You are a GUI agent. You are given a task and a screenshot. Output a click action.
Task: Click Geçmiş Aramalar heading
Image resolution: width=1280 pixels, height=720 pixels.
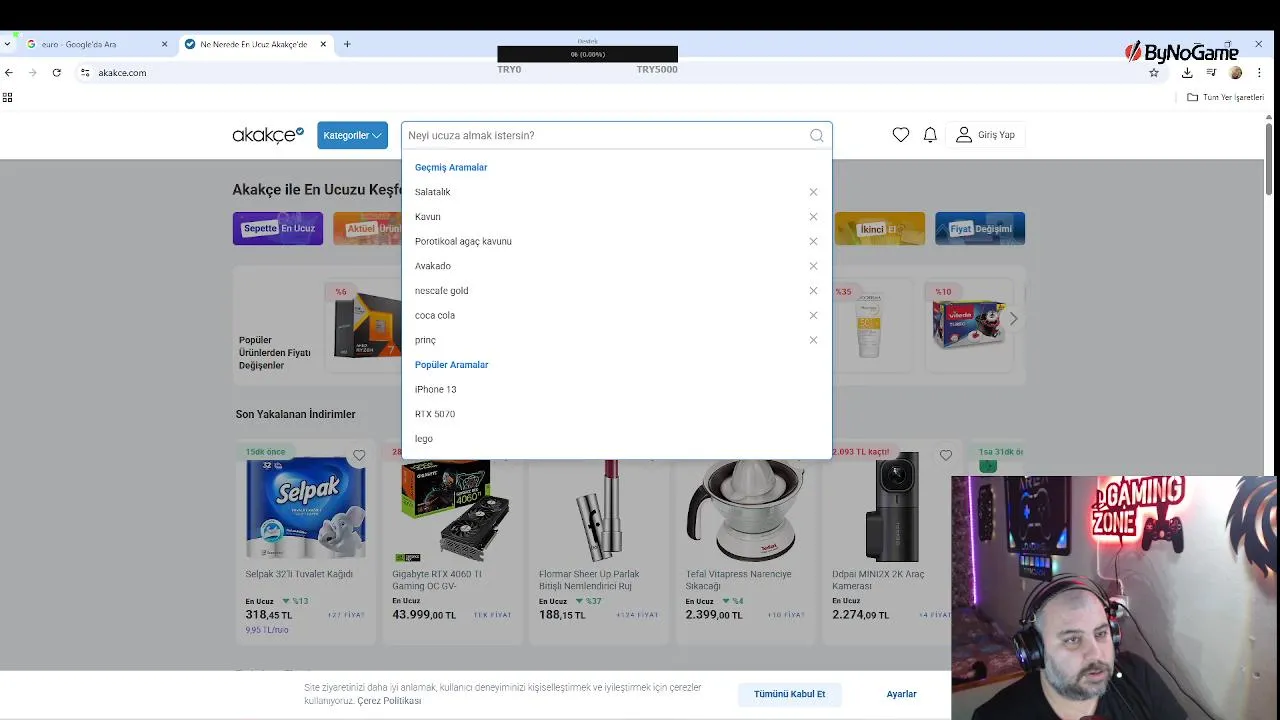coord(451,167)
